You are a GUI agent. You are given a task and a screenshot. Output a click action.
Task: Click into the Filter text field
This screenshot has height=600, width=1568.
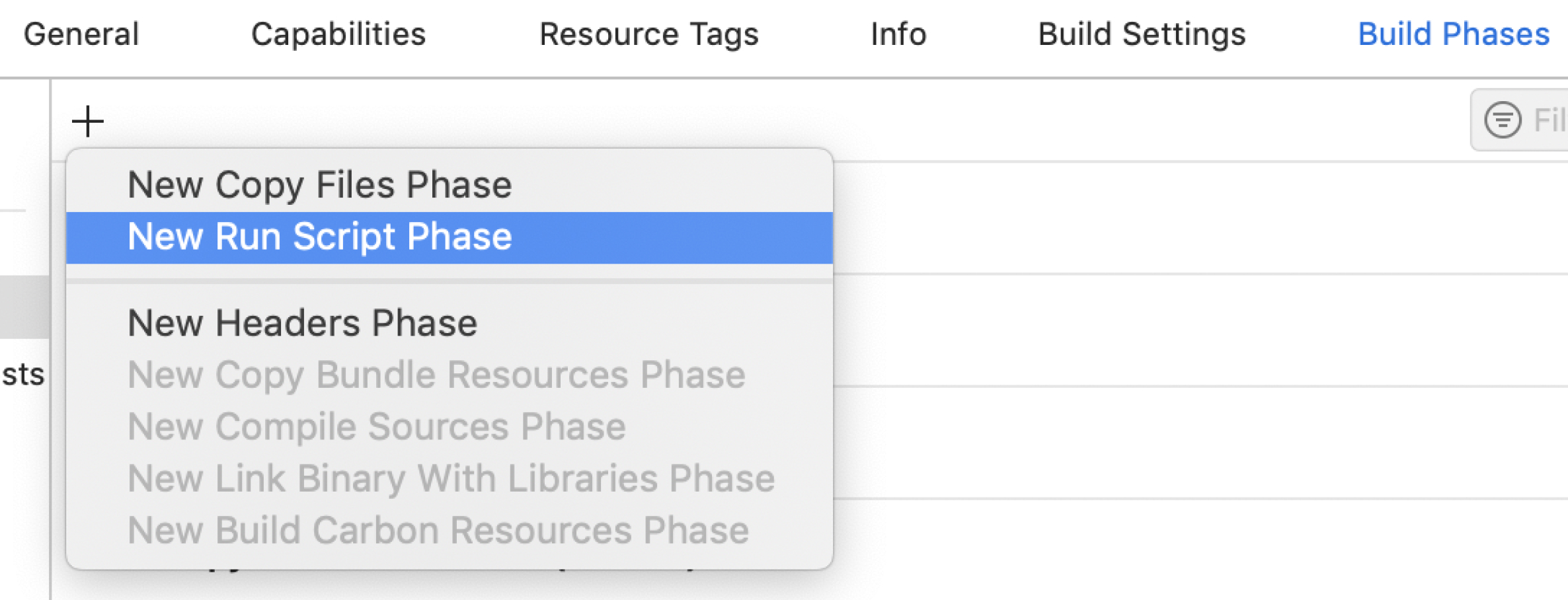click(1548, 120)
